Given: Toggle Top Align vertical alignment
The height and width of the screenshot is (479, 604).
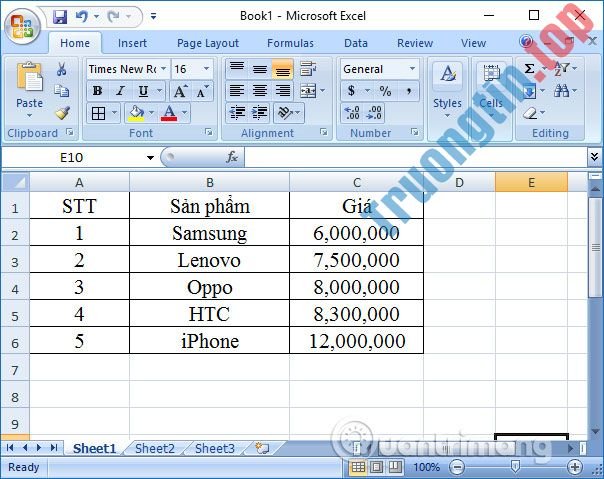Looking at the screenshot, I should pyautogui.click(x=237, y=69).
